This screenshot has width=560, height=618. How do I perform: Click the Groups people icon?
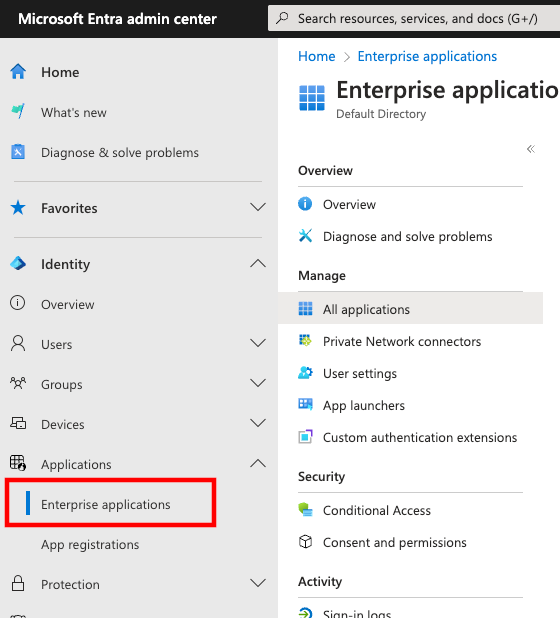pos(18,383)
